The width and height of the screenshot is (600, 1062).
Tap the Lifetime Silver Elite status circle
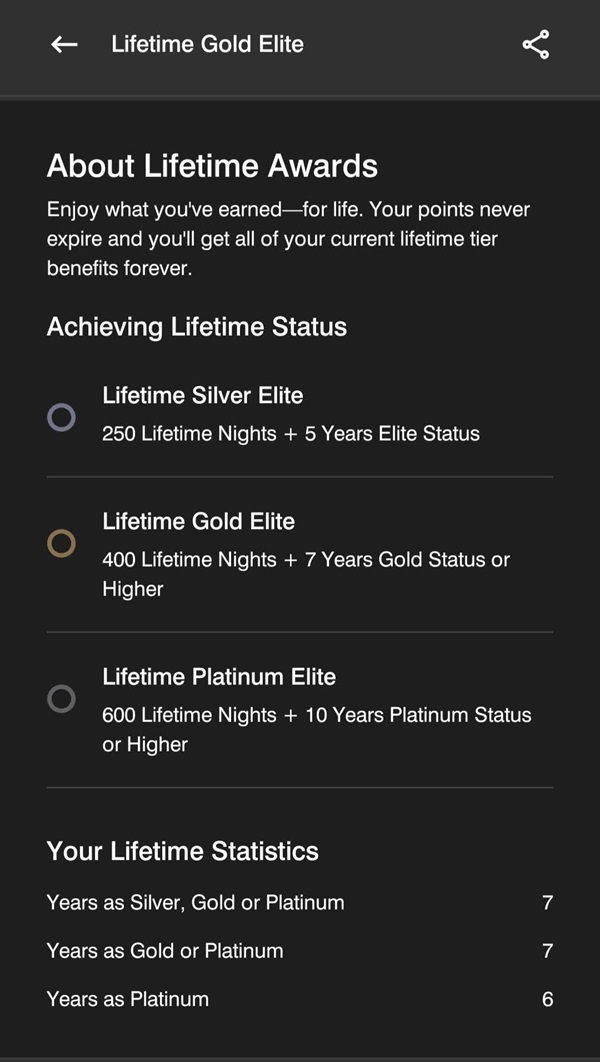pos(61,418)
